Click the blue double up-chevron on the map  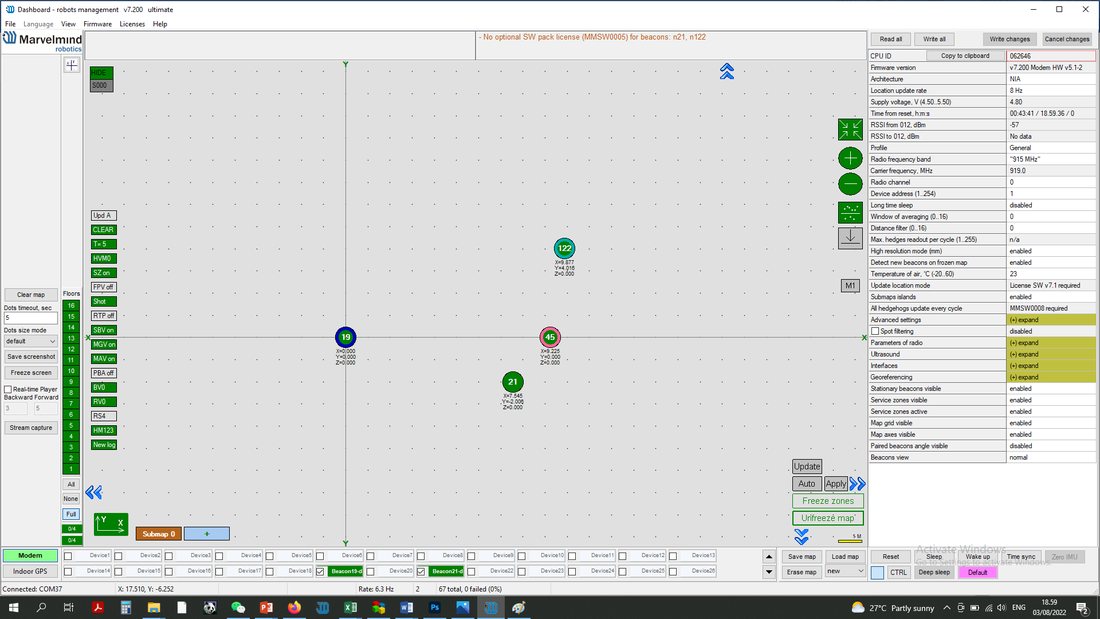tap(727, 71)
